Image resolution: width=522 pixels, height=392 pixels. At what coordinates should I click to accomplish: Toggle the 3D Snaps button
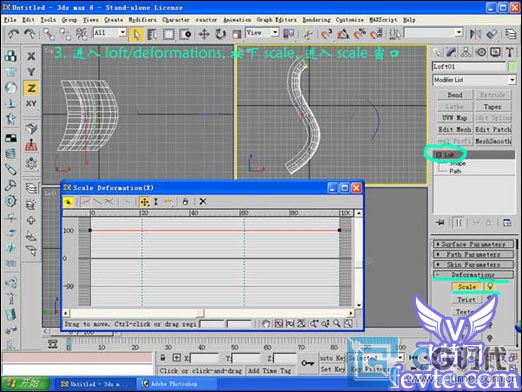click(326, 34)
